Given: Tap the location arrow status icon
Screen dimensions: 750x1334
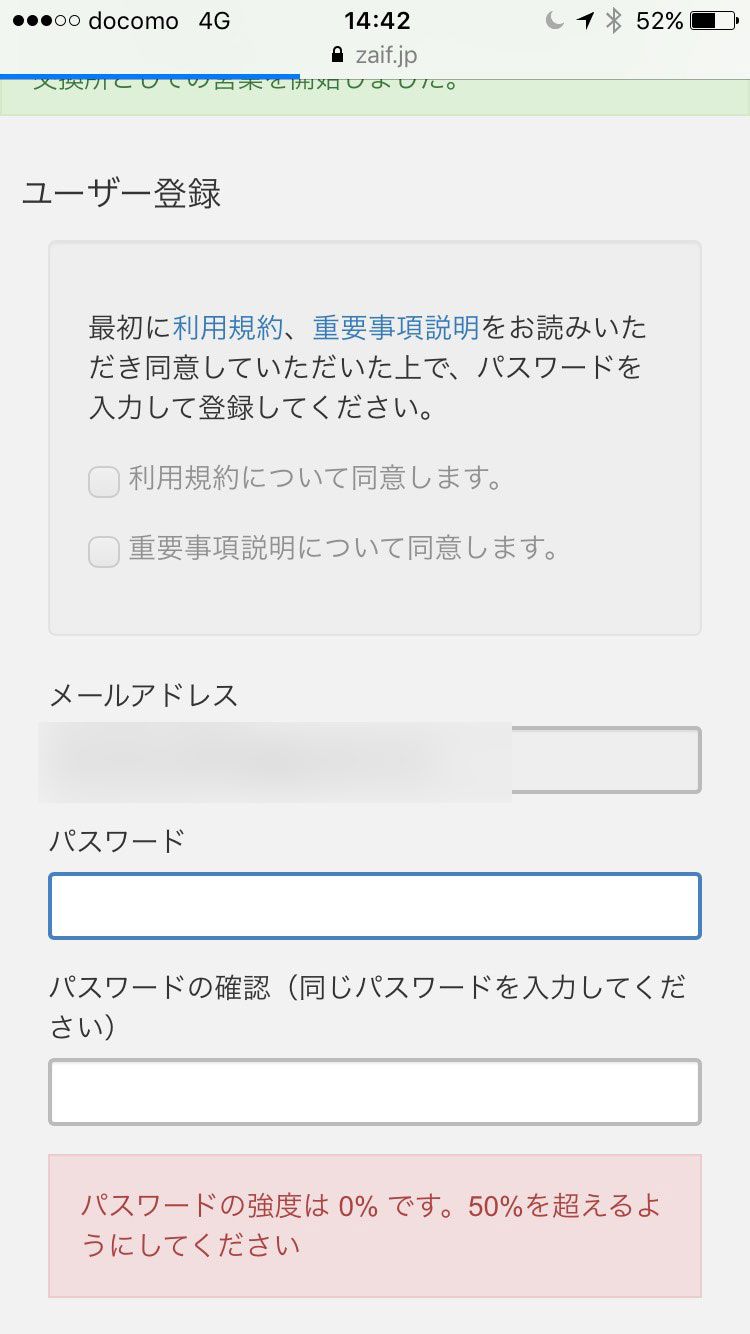Looking at the screenshot, I should [585, 20].
